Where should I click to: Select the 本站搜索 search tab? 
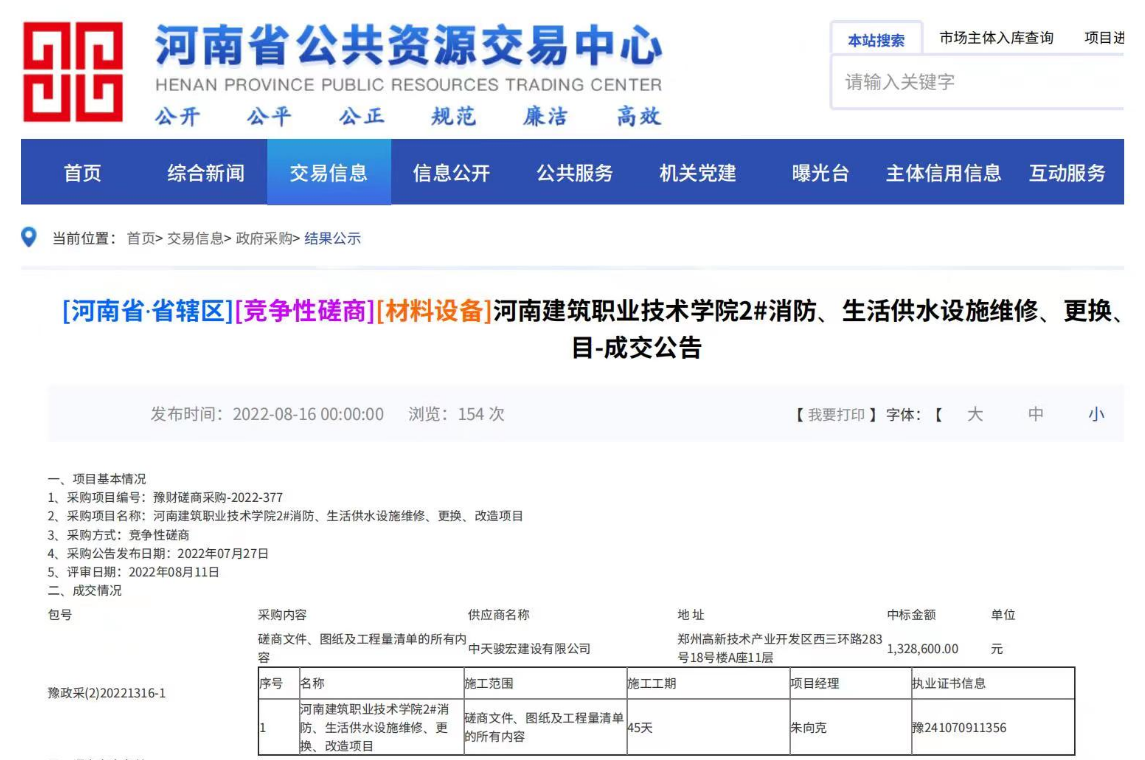[x=876, y=39]
